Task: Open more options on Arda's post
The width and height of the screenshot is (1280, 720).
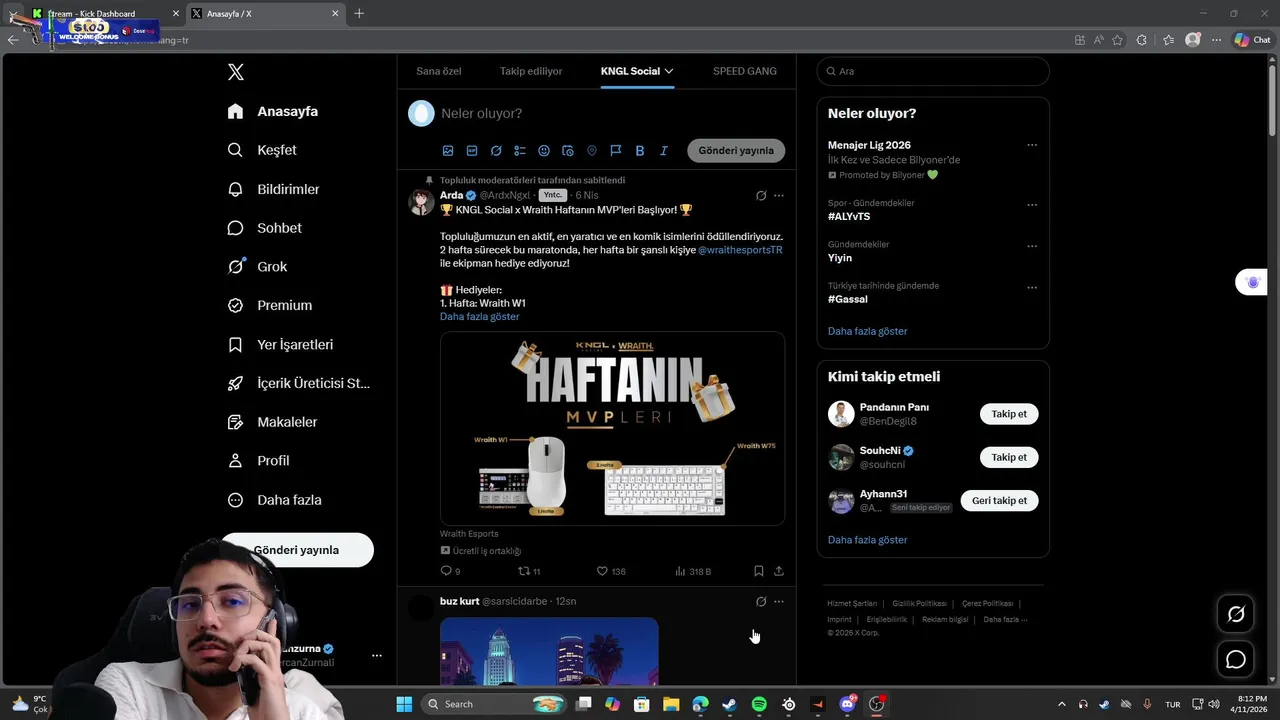Action: tap(779, 196)
